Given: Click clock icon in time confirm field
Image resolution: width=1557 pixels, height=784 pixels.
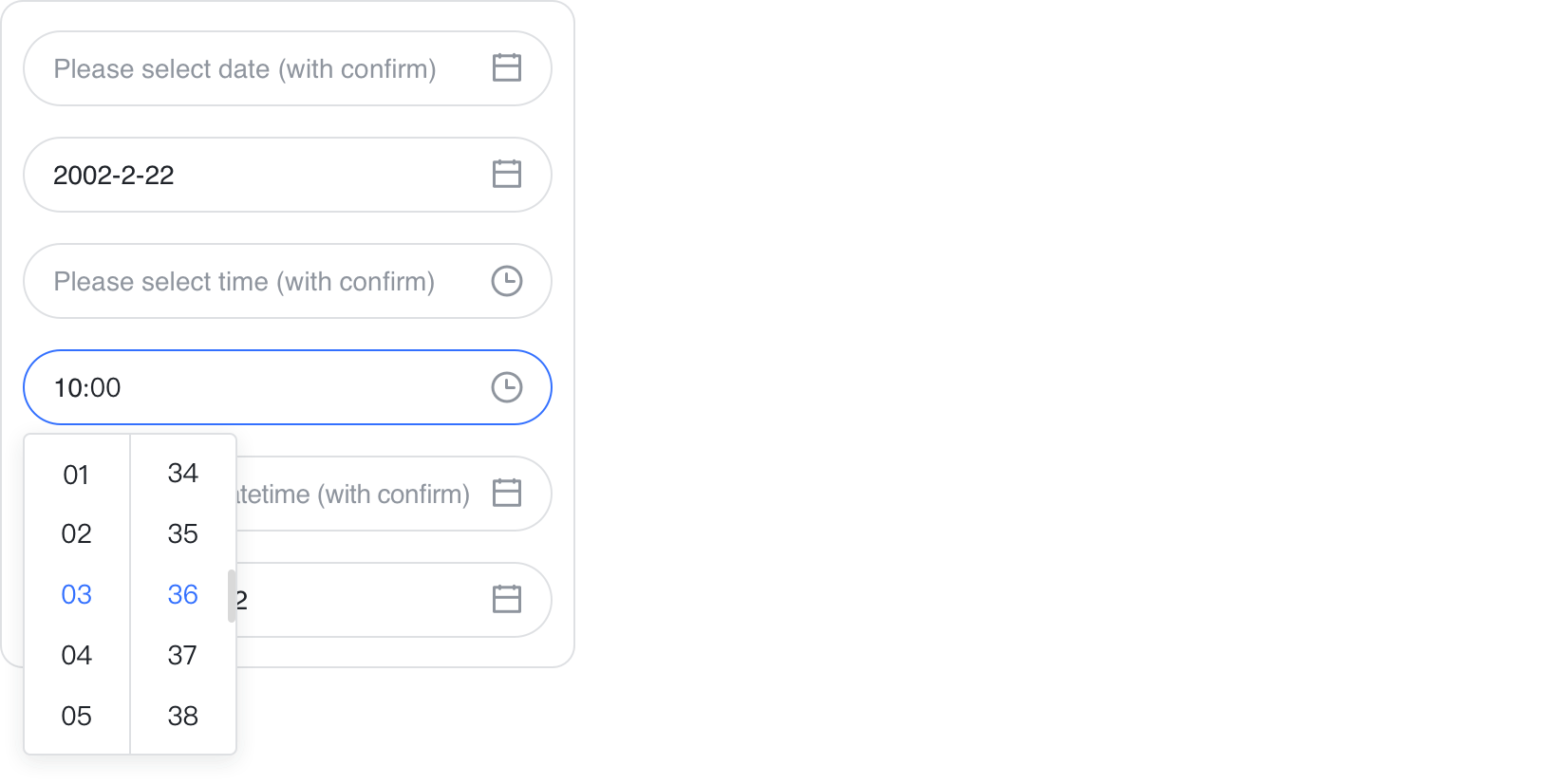Looking at the screenshot, I should click(x=507, y=281).
